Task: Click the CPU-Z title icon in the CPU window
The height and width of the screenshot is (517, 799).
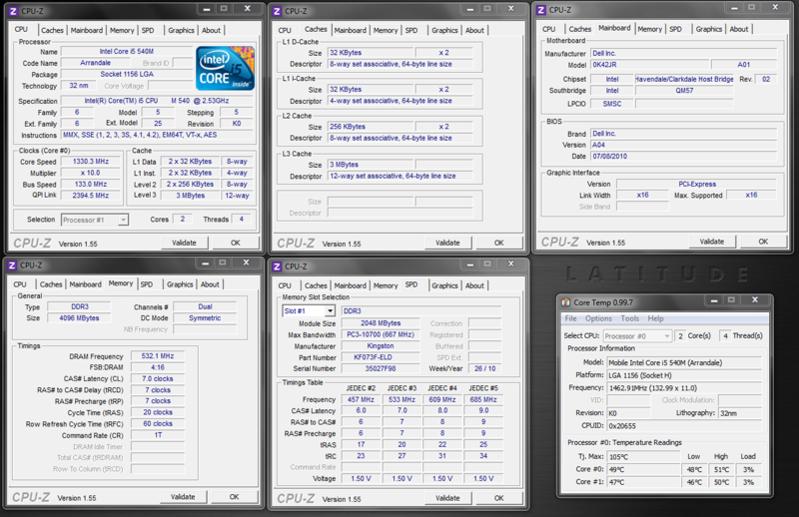Action: pos(12,12)
